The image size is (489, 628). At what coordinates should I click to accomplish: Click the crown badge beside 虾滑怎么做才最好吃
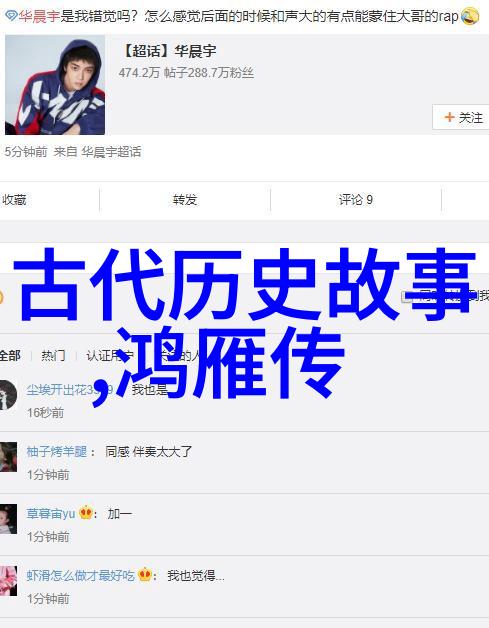point(145,575)
